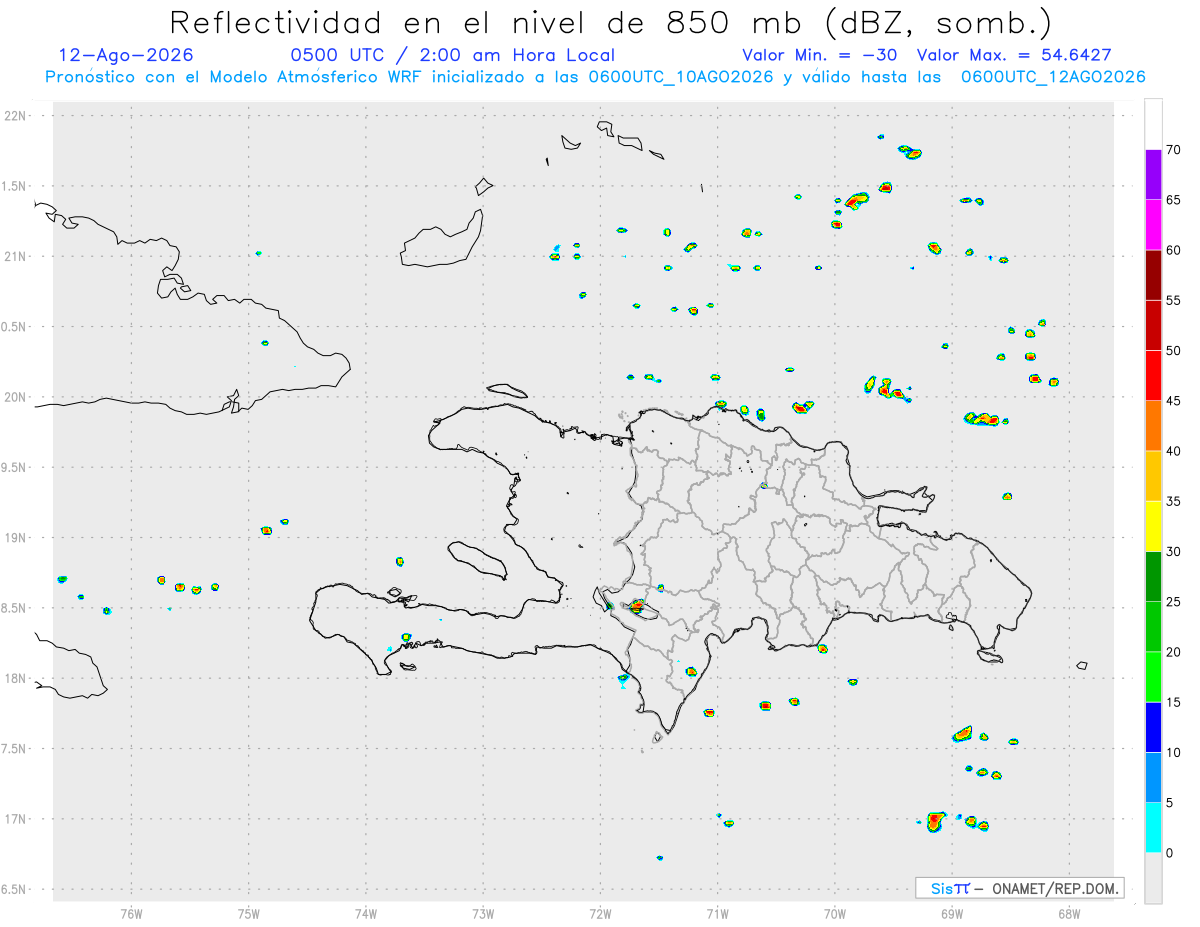The width and height of the screenshot is (1200, 927).
Task: Click the initialization time '0600UTC_10AGO2026'
Action: (681, 77)
